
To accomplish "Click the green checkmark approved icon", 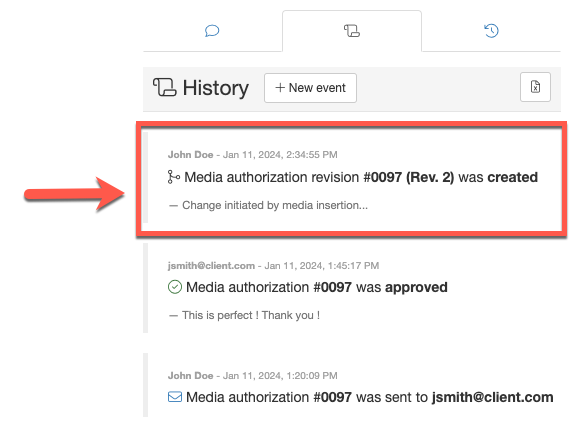I will tap(175, 287).
